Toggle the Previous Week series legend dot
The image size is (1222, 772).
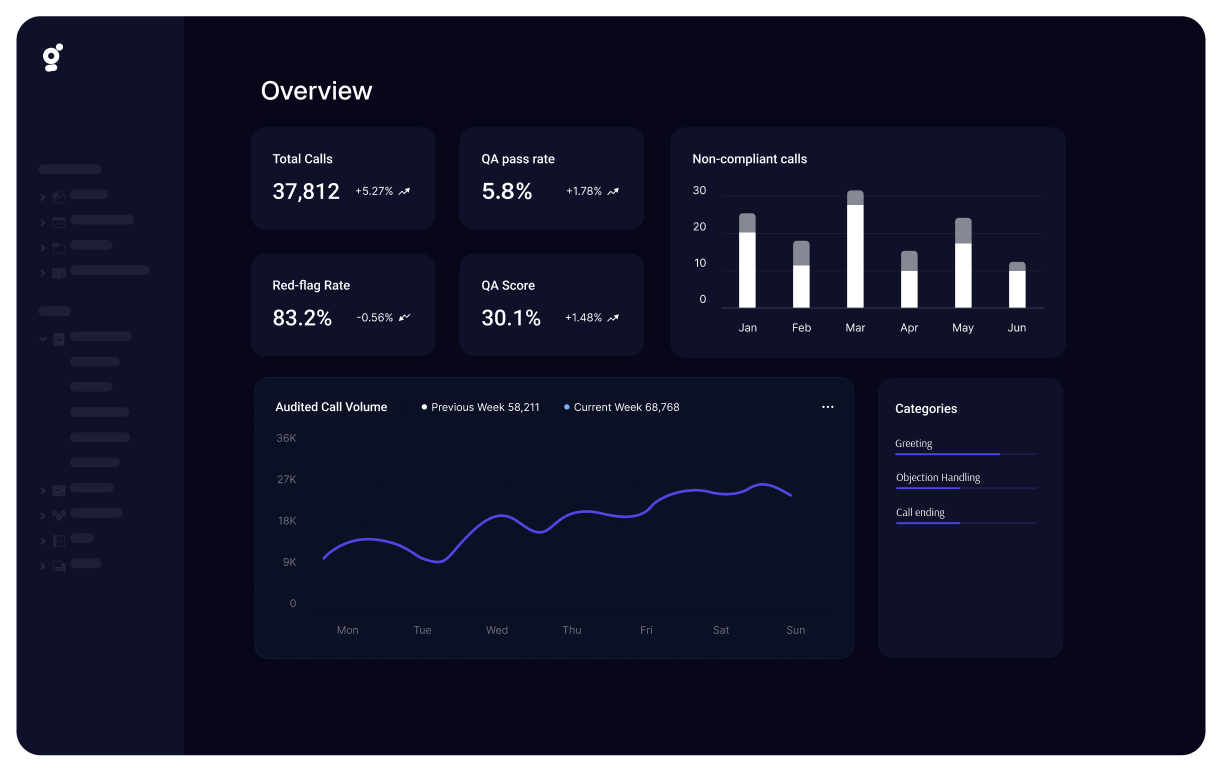tap(424, 407)
